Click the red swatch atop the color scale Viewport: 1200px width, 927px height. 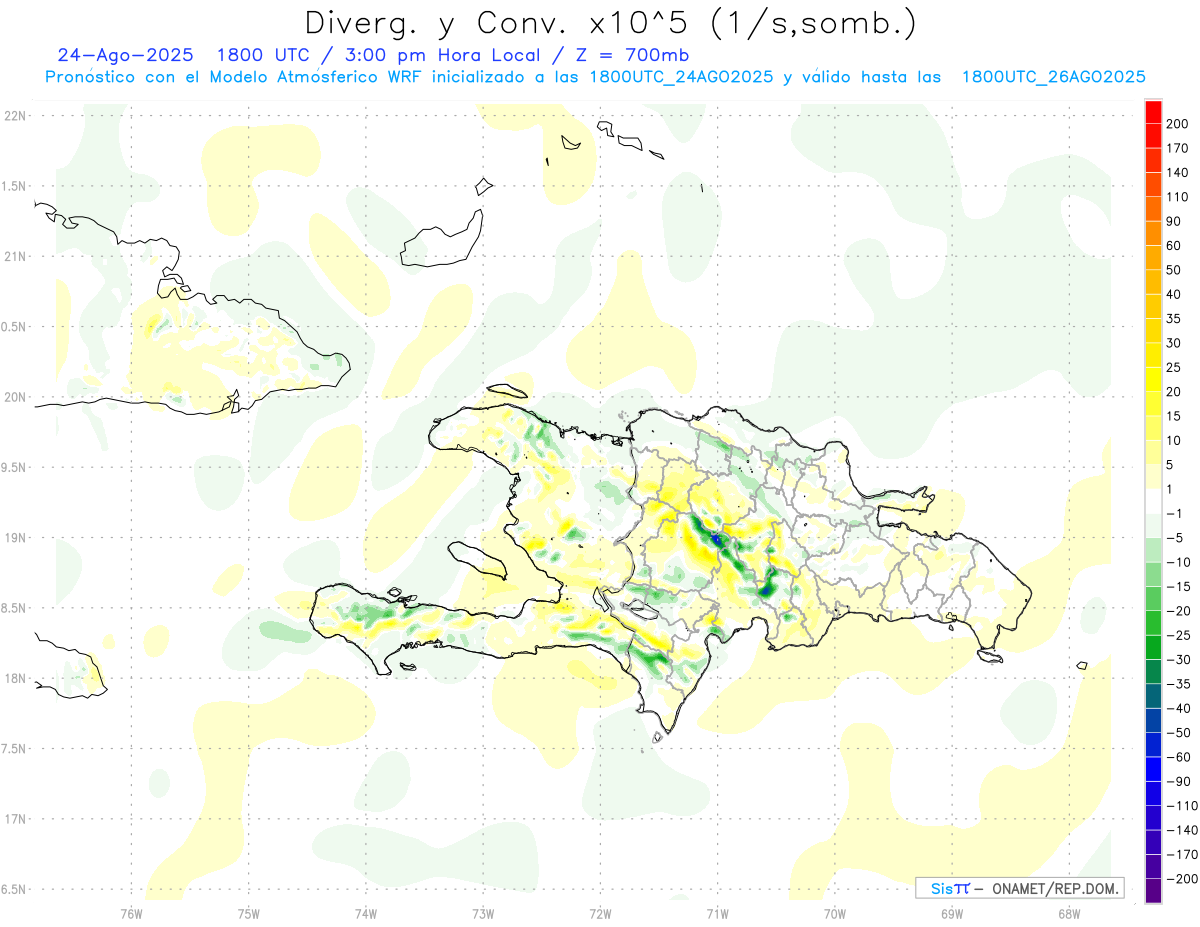1153,111
